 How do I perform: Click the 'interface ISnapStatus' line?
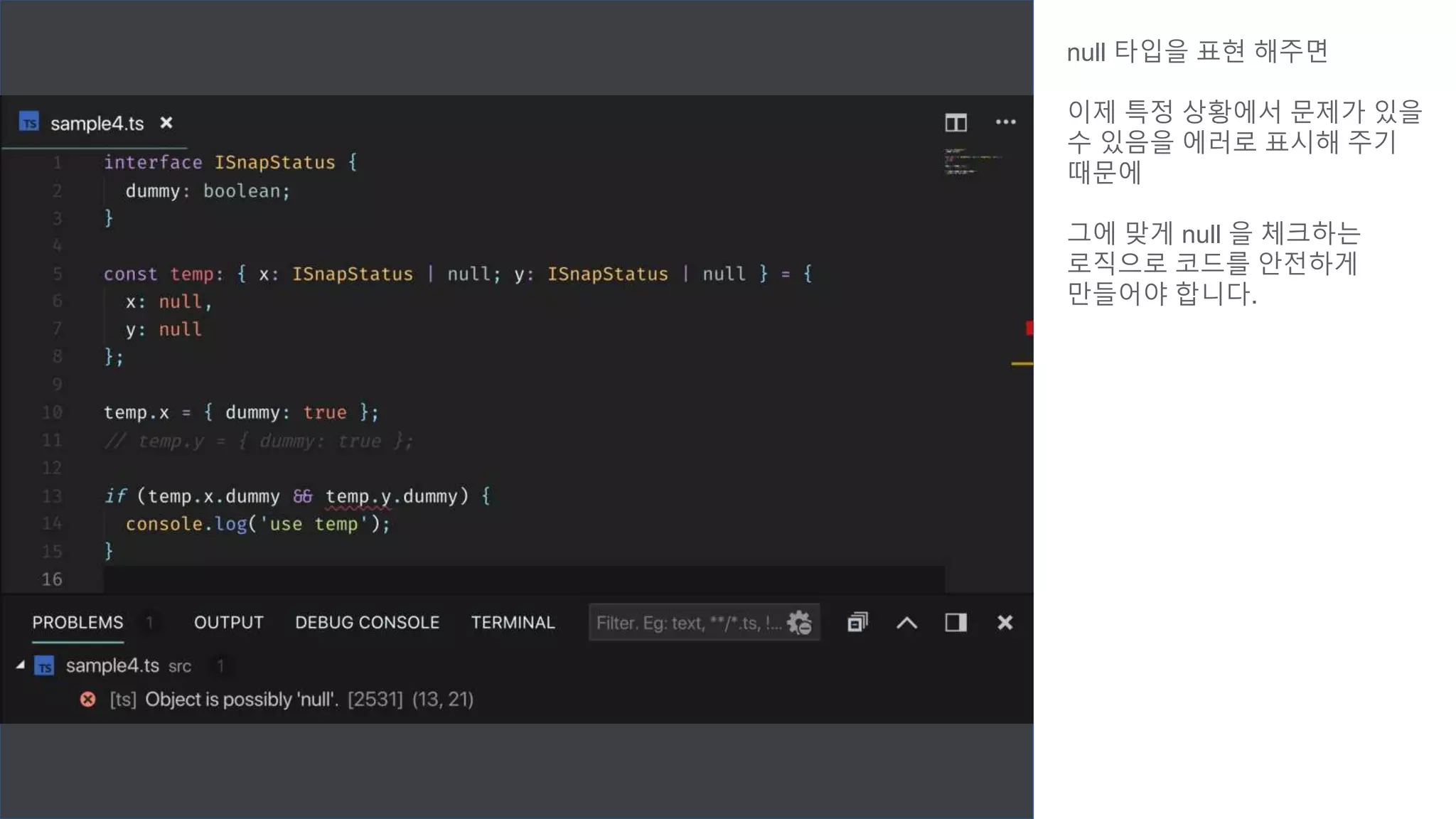230,163
